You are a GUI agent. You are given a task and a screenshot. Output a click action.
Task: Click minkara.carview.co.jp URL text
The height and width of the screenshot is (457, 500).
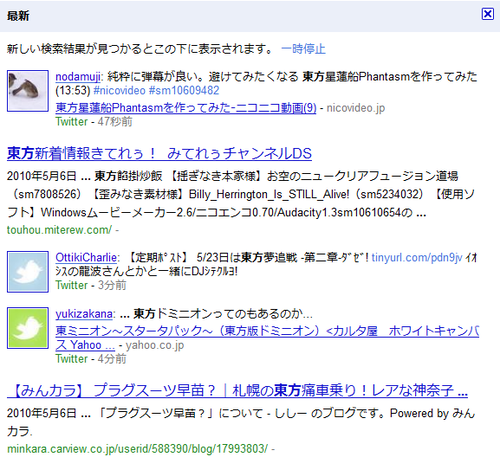[137, 449]
